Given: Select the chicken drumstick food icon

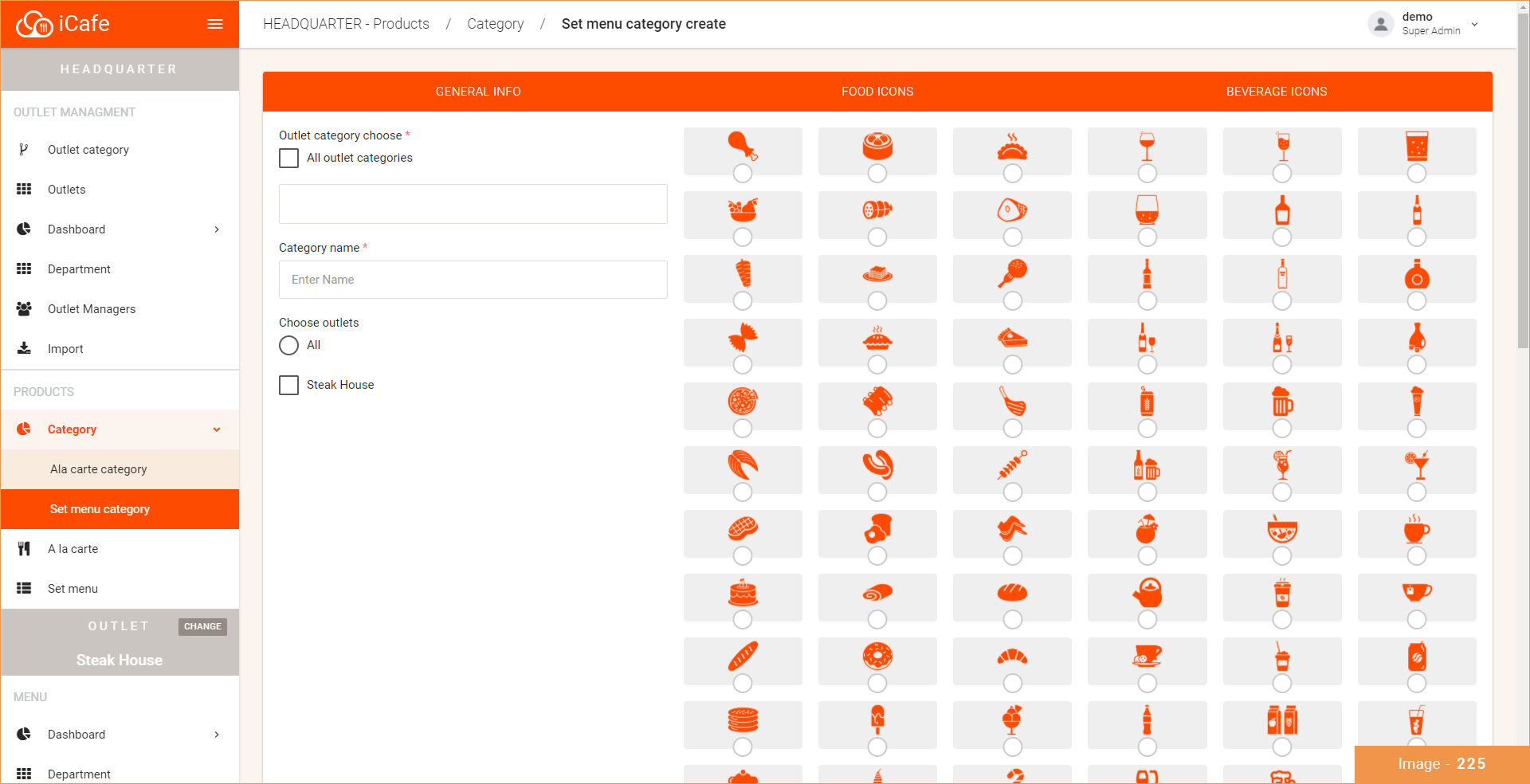Looking at the screenshot, I should 743,146.
